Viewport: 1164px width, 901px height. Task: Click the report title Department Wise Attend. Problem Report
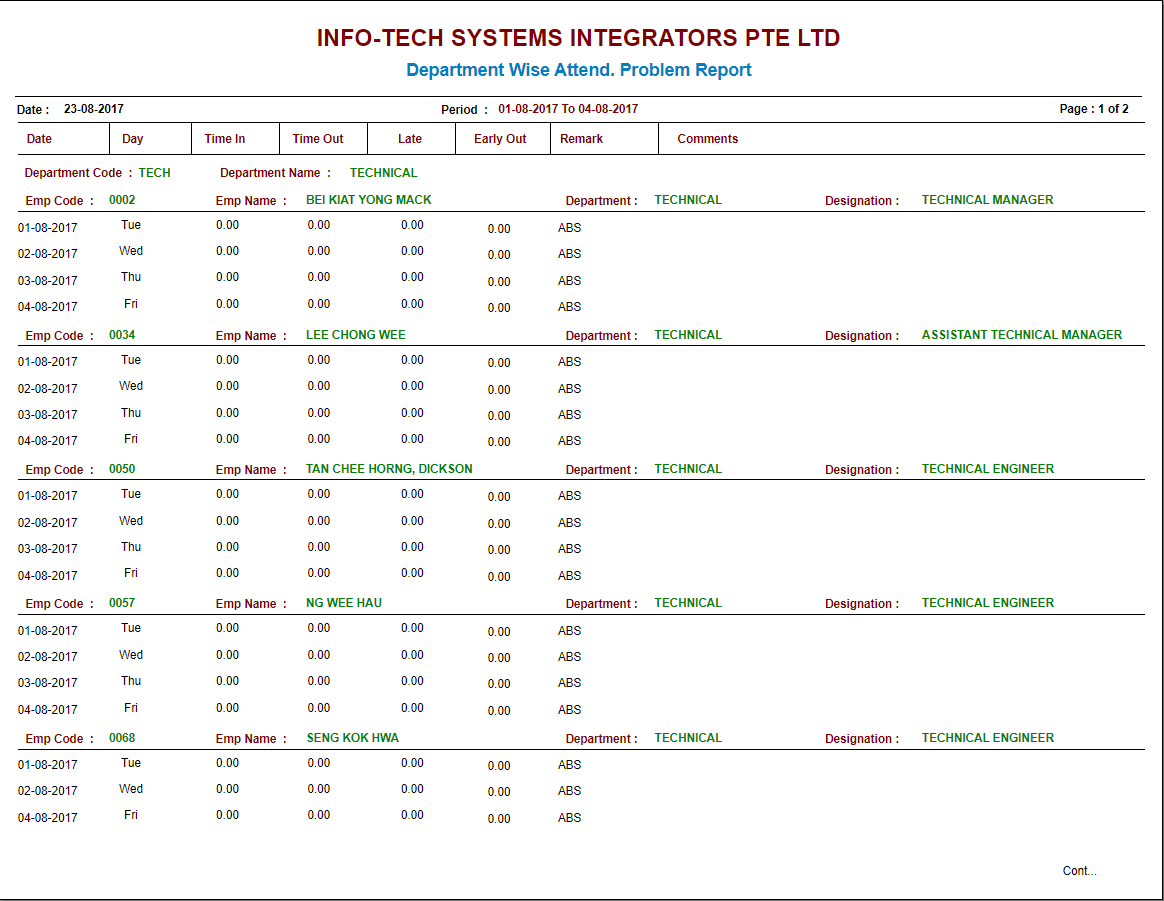point(578,70)
